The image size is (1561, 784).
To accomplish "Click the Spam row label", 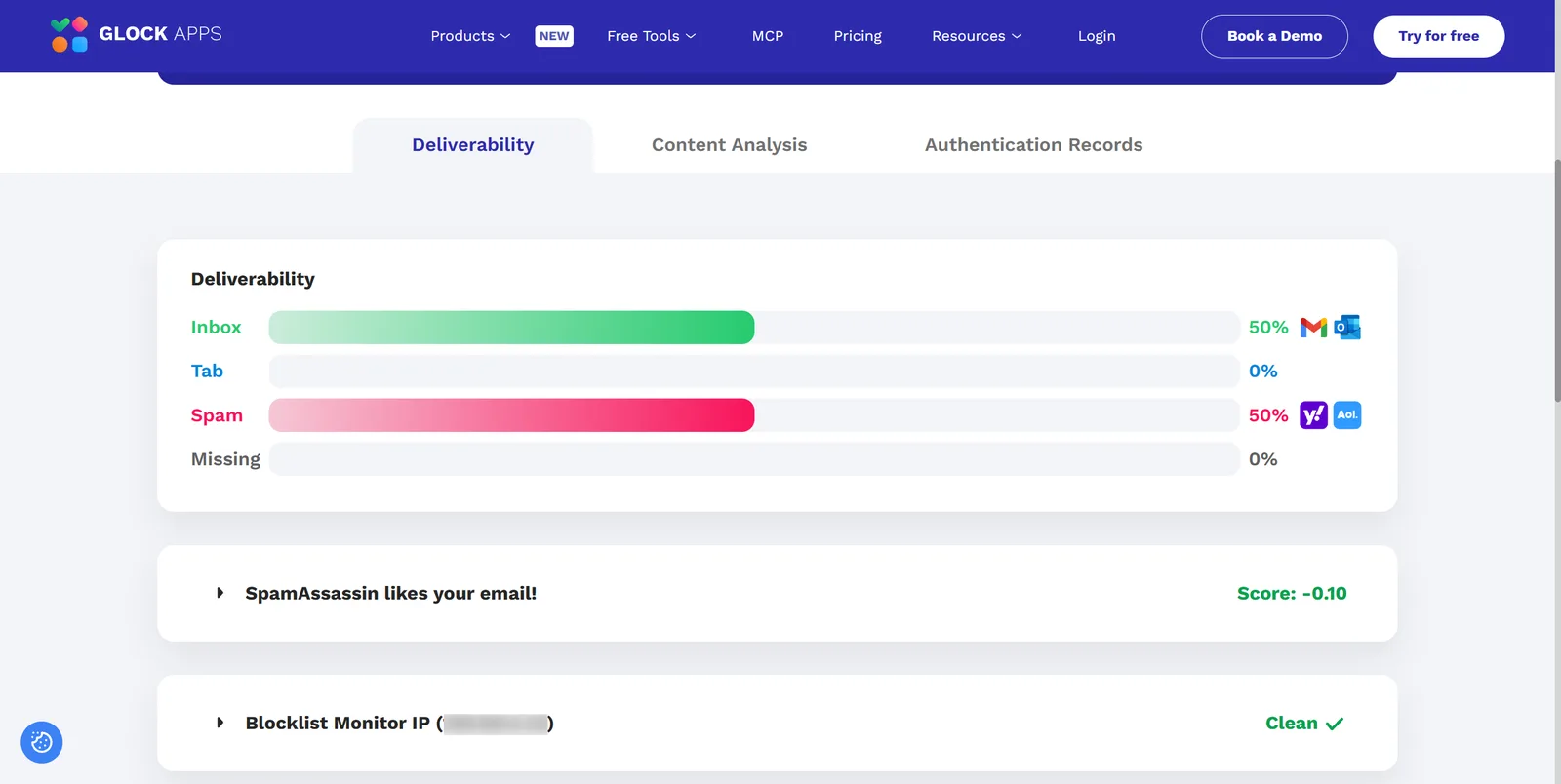I will 217,415.
